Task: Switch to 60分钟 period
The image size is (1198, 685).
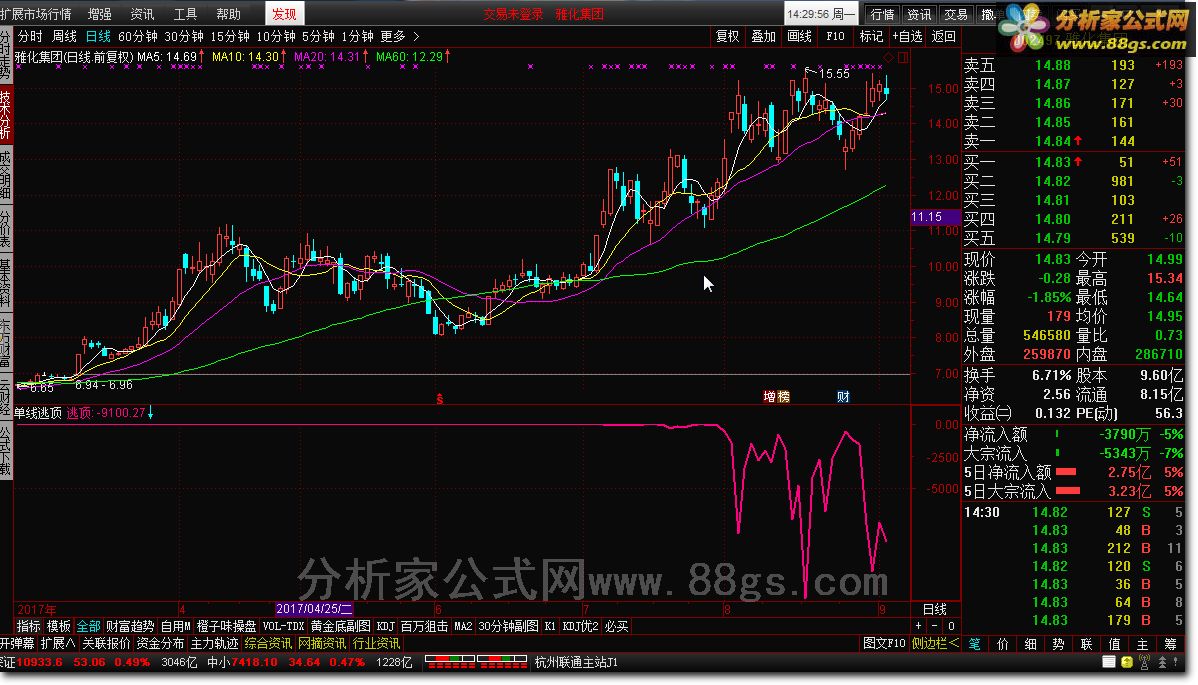Action: tap(138, 36)
